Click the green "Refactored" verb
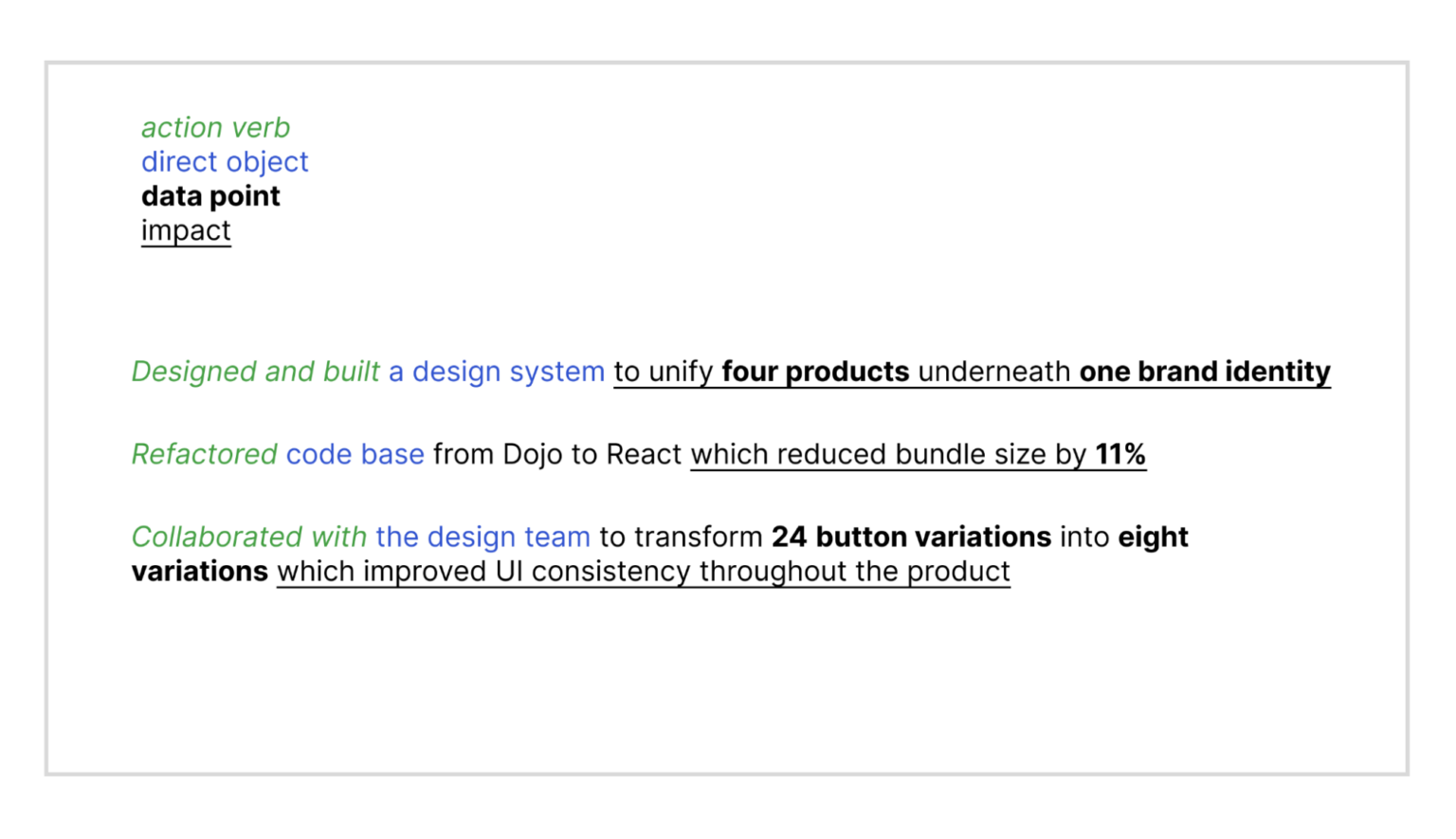Viewport: 1456px width, 839px height. (205, 454)
